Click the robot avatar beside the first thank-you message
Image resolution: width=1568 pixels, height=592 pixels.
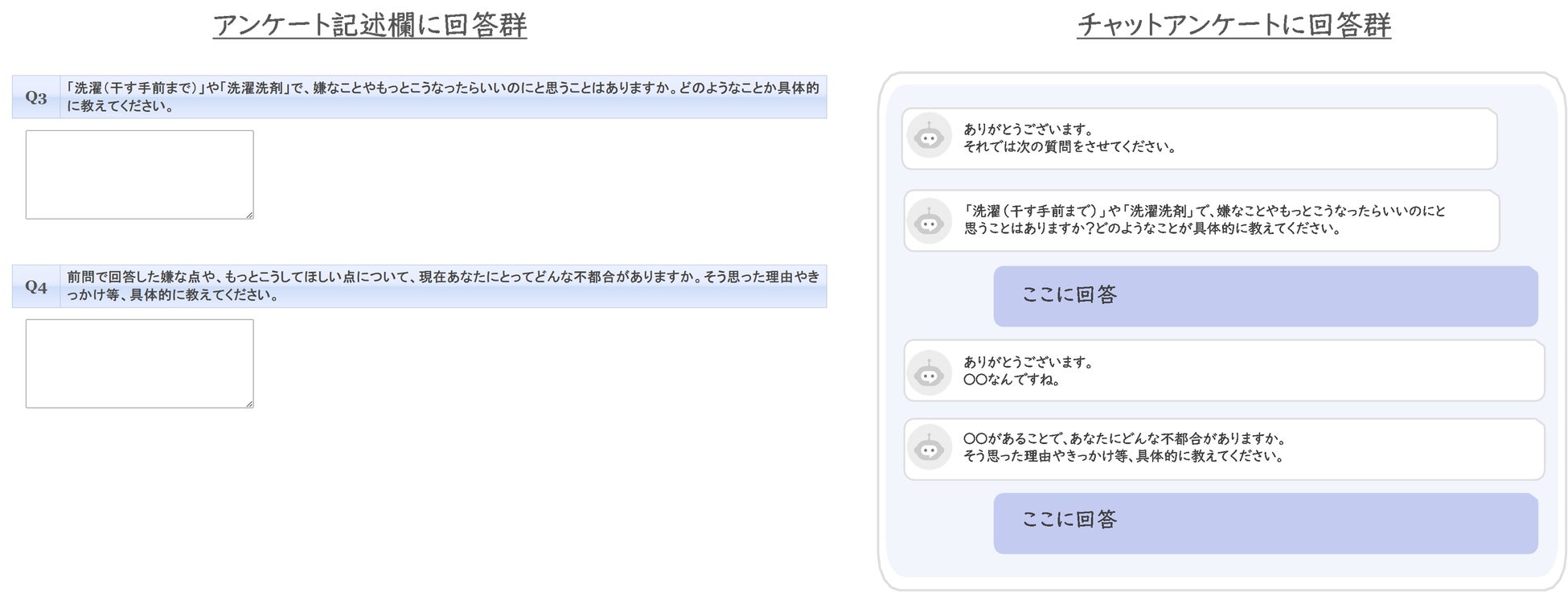pos(929,136)
